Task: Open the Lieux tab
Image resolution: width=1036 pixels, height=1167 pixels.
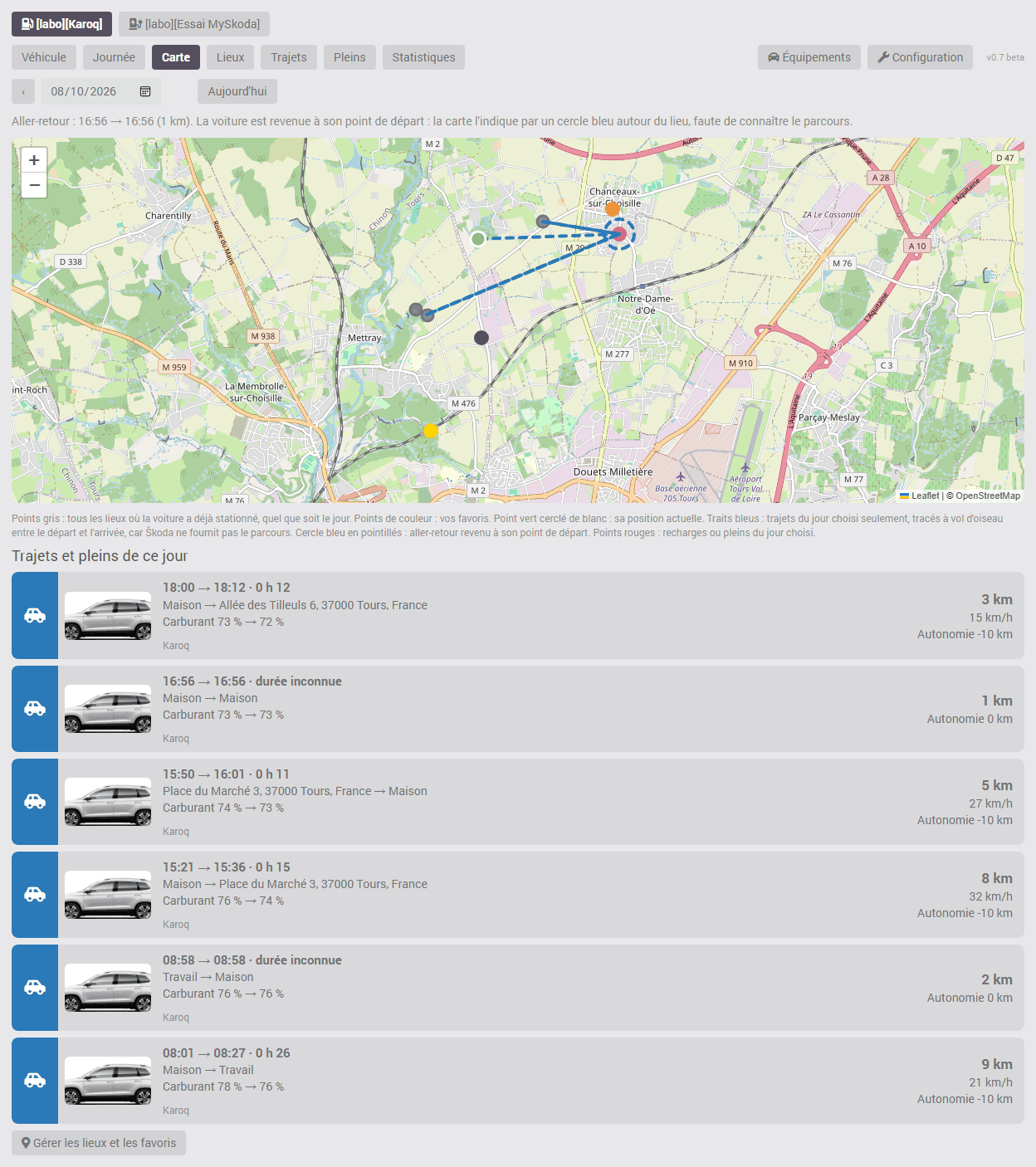Action: tap(230, 57)
